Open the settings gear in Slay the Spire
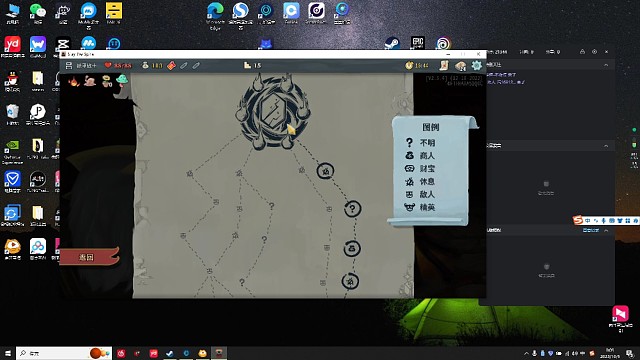 tap(476, 65)
